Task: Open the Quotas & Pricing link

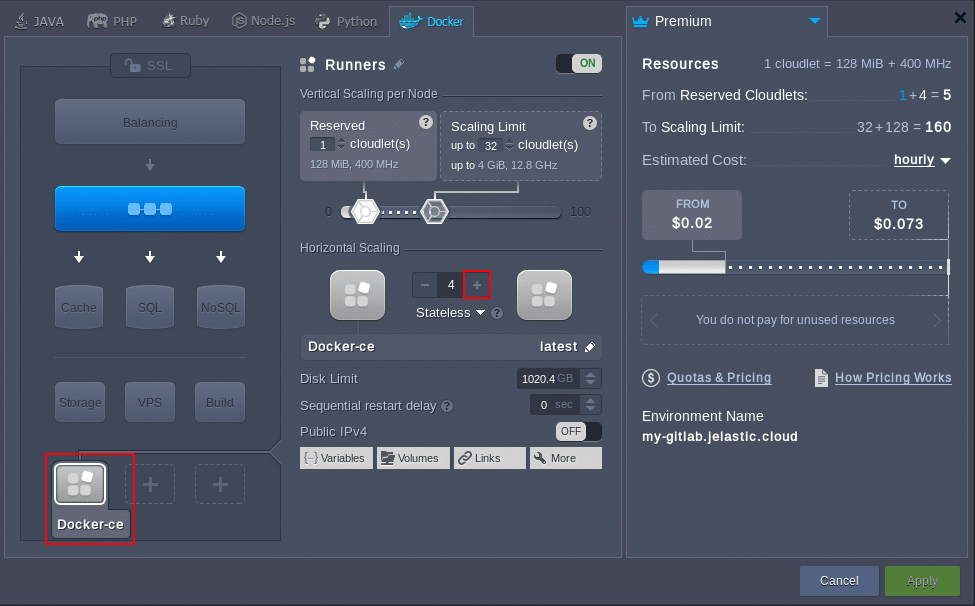Action: pos(719,377)
